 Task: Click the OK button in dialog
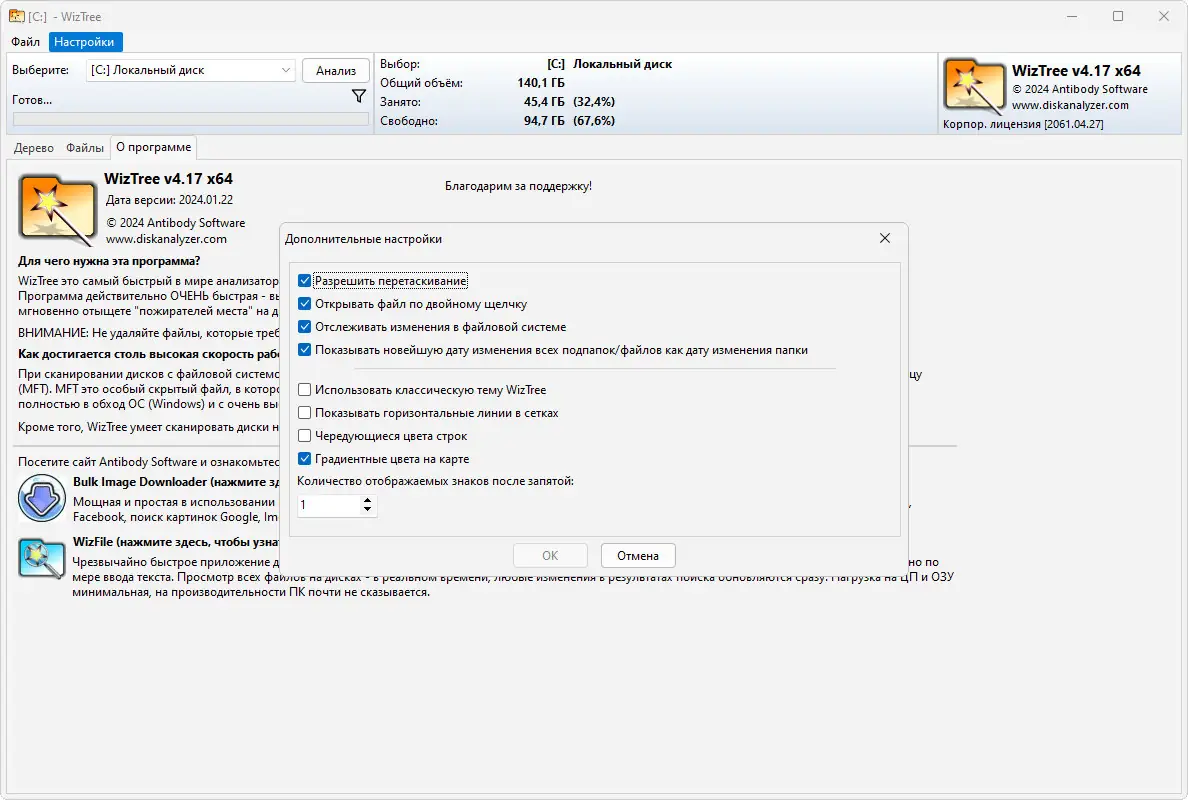pyautogui.click(x=550, y=555)
